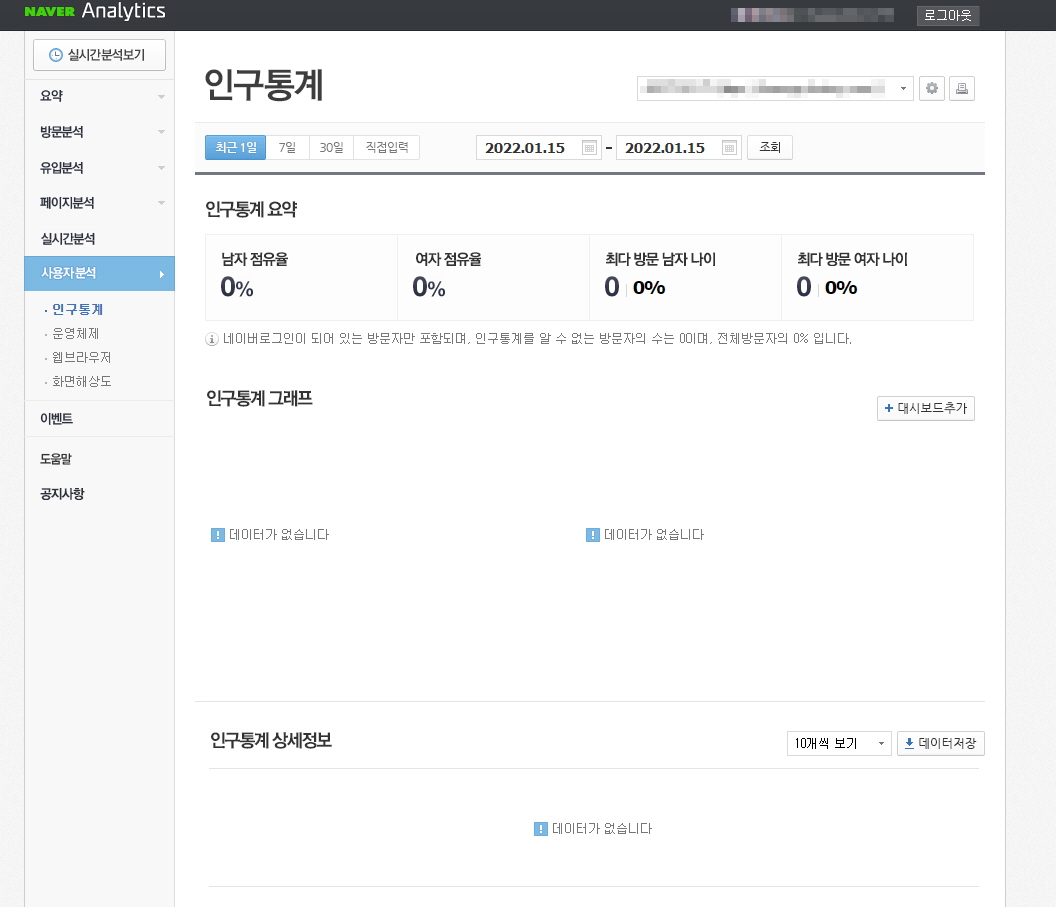Open the site selection dropdown
1056x907 pixels.
click(x=775, y=88)
